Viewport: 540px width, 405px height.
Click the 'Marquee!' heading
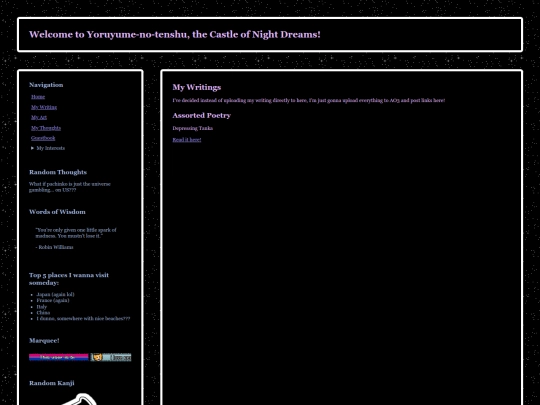[x=44, y=341]
